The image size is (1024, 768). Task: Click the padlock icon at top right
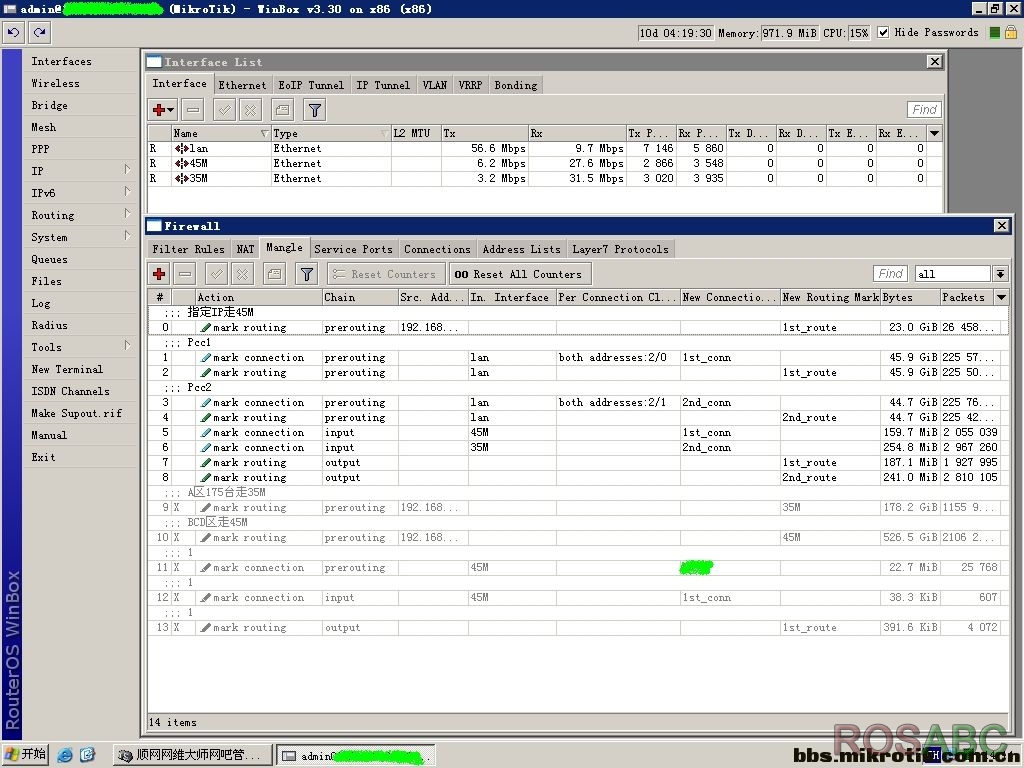(1011, 32)
